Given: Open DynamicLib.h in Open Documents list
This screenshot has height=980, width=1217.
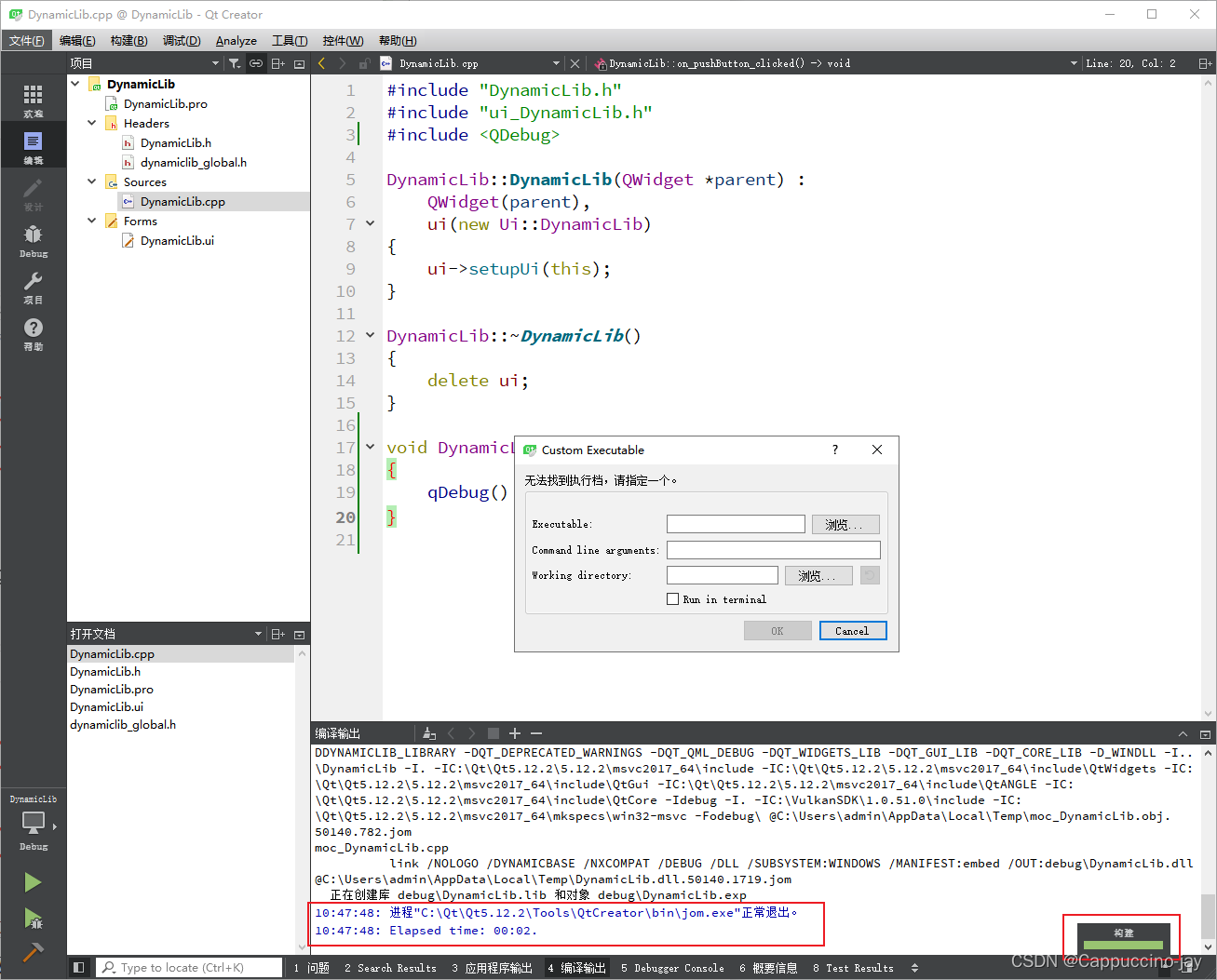Looking at the screenshot, I should (105, 672).
